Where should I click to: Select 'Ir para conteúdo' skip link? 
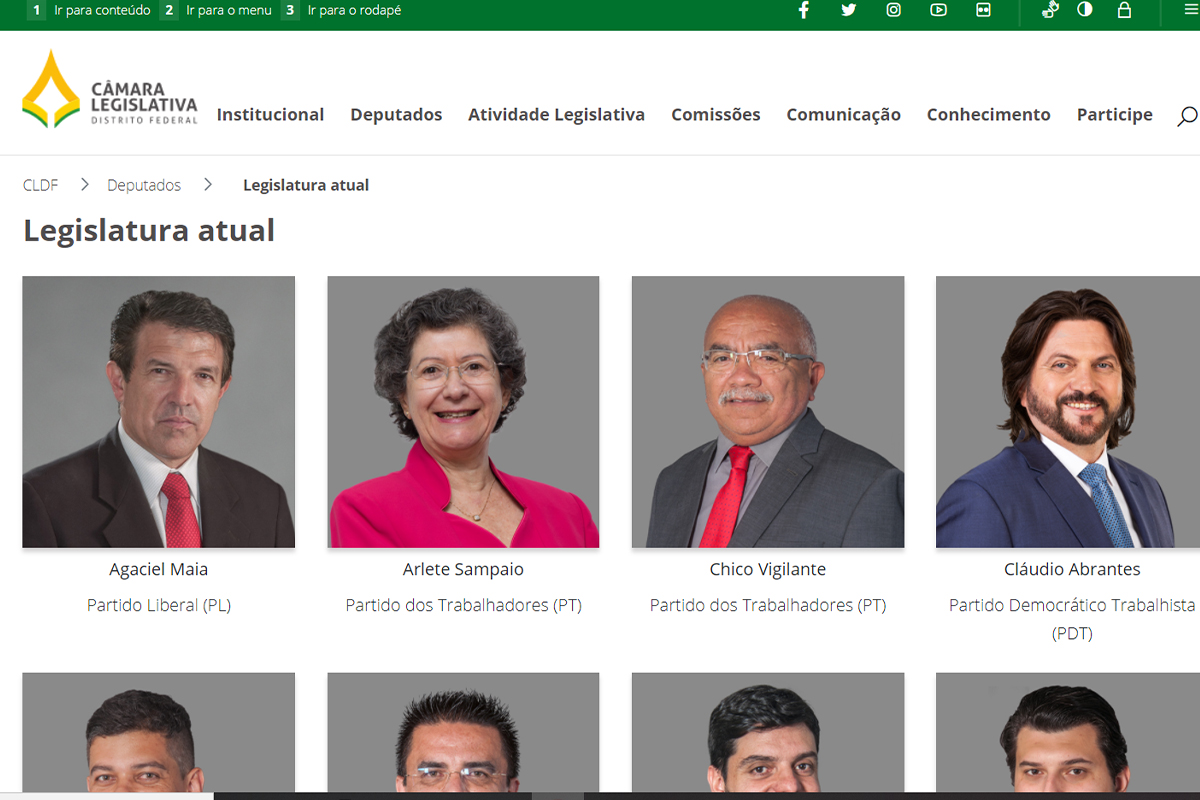point(102,10)
